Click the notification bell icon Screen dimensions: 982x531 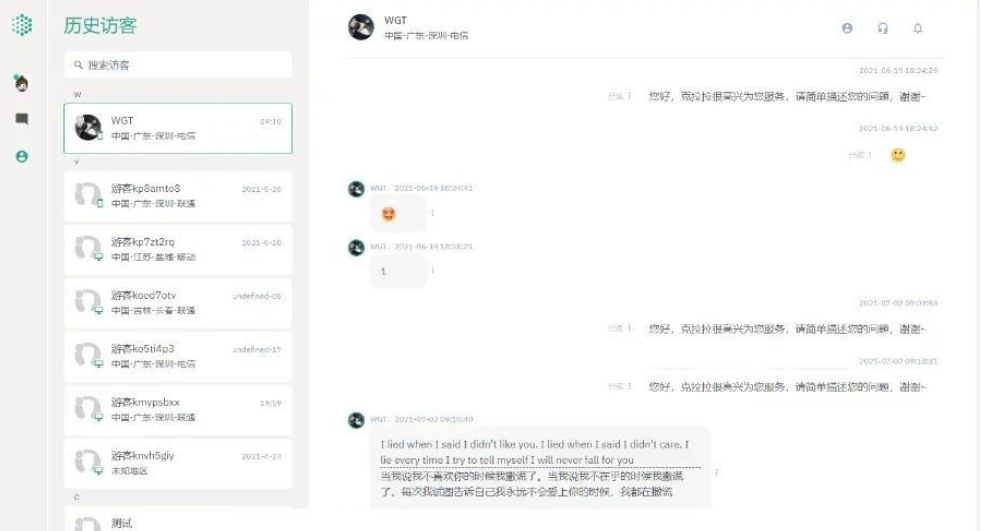918,28
